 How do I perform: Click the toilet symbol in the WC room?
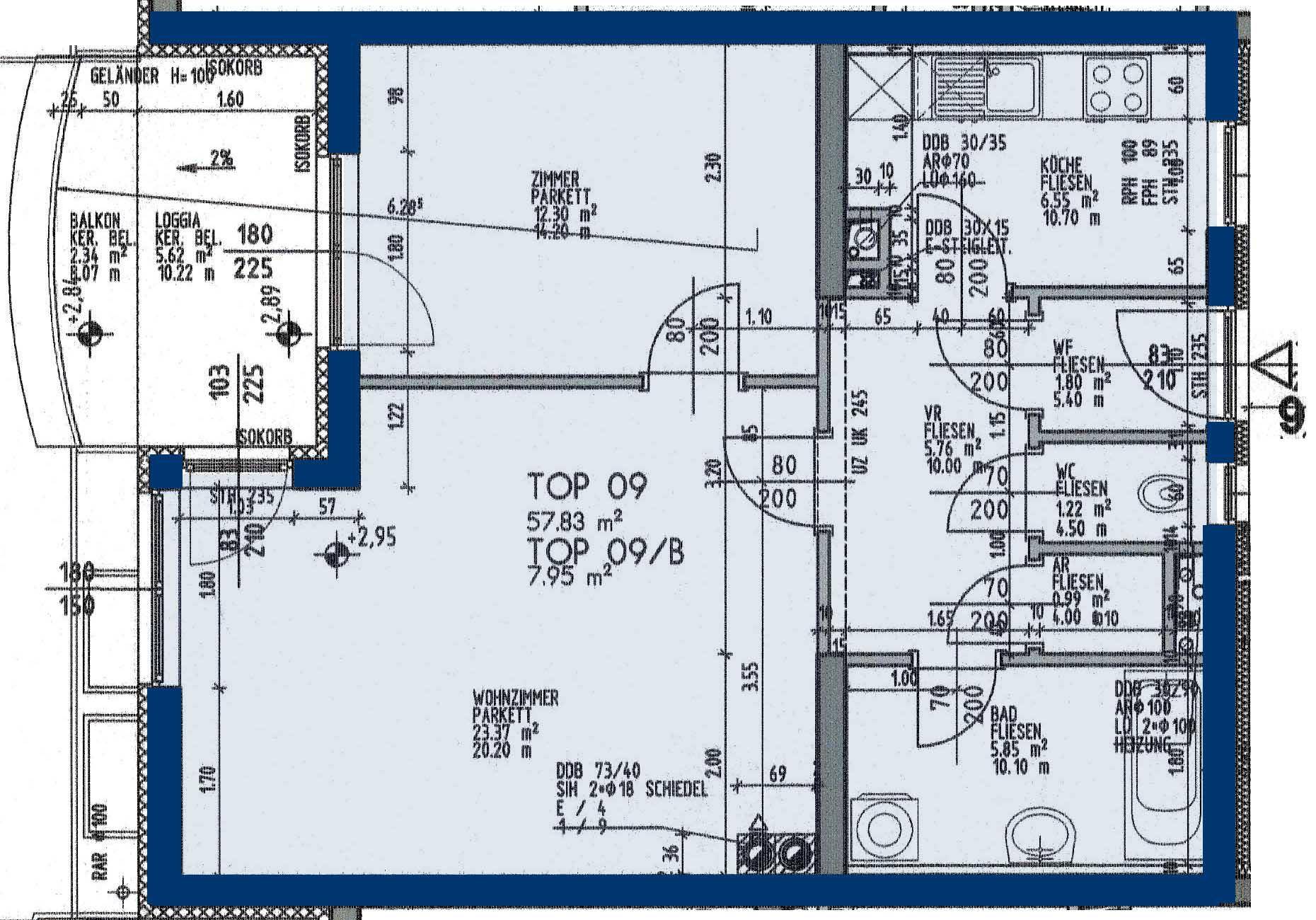(x=1162, y=493)
